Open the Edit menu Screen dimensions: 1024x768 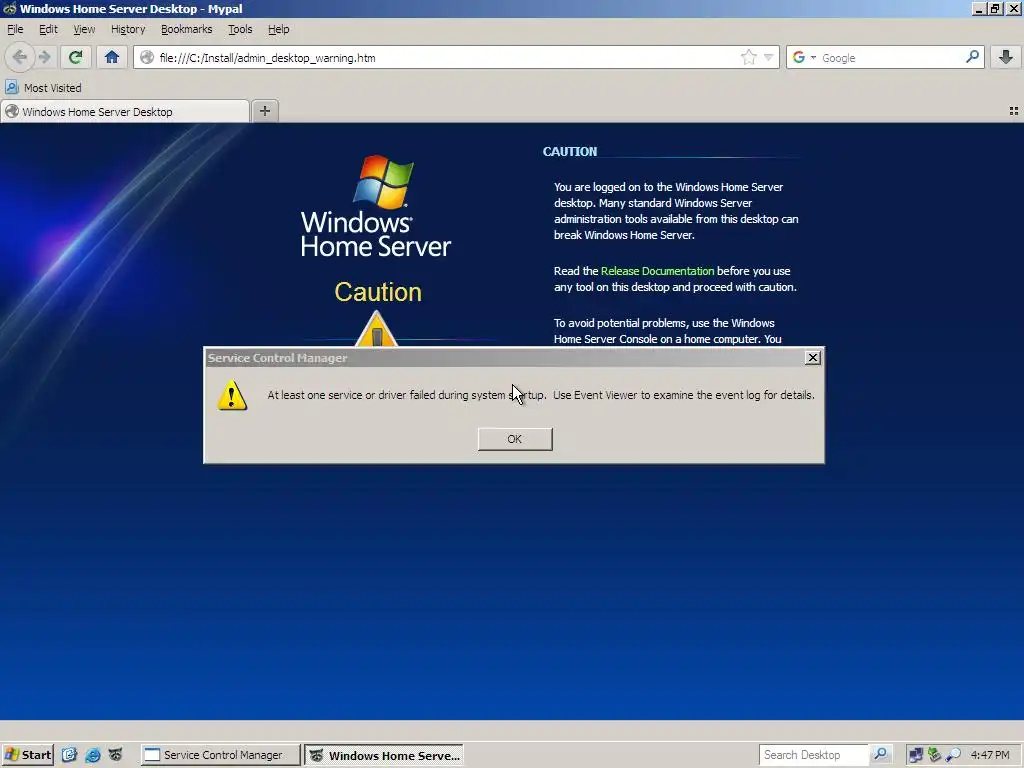(48, 29)
